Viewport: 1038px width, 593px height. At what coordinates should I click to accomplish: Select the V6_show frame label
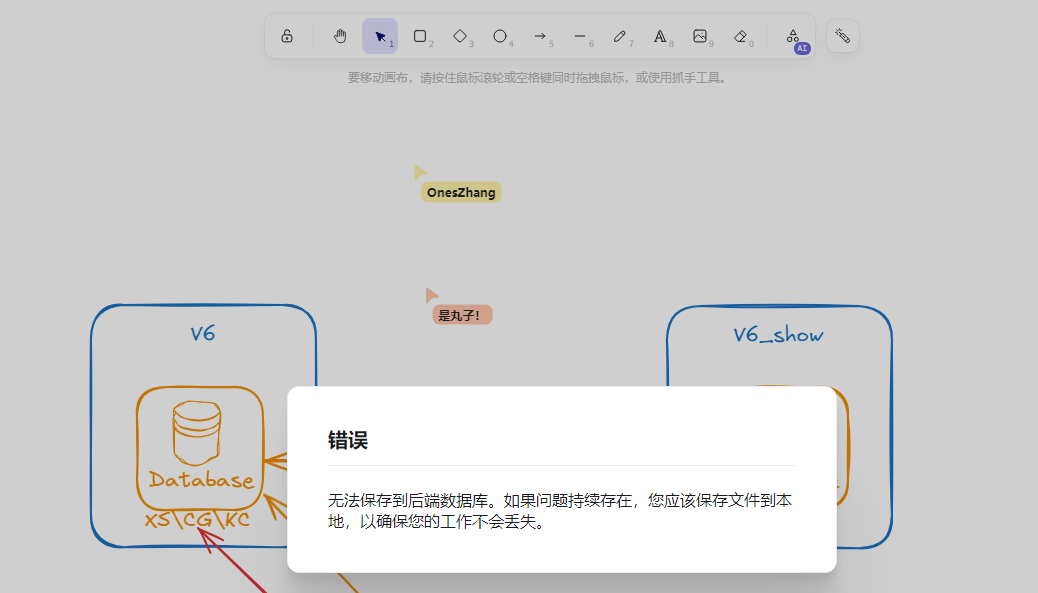pyautogui.click(x=778, y=335)
